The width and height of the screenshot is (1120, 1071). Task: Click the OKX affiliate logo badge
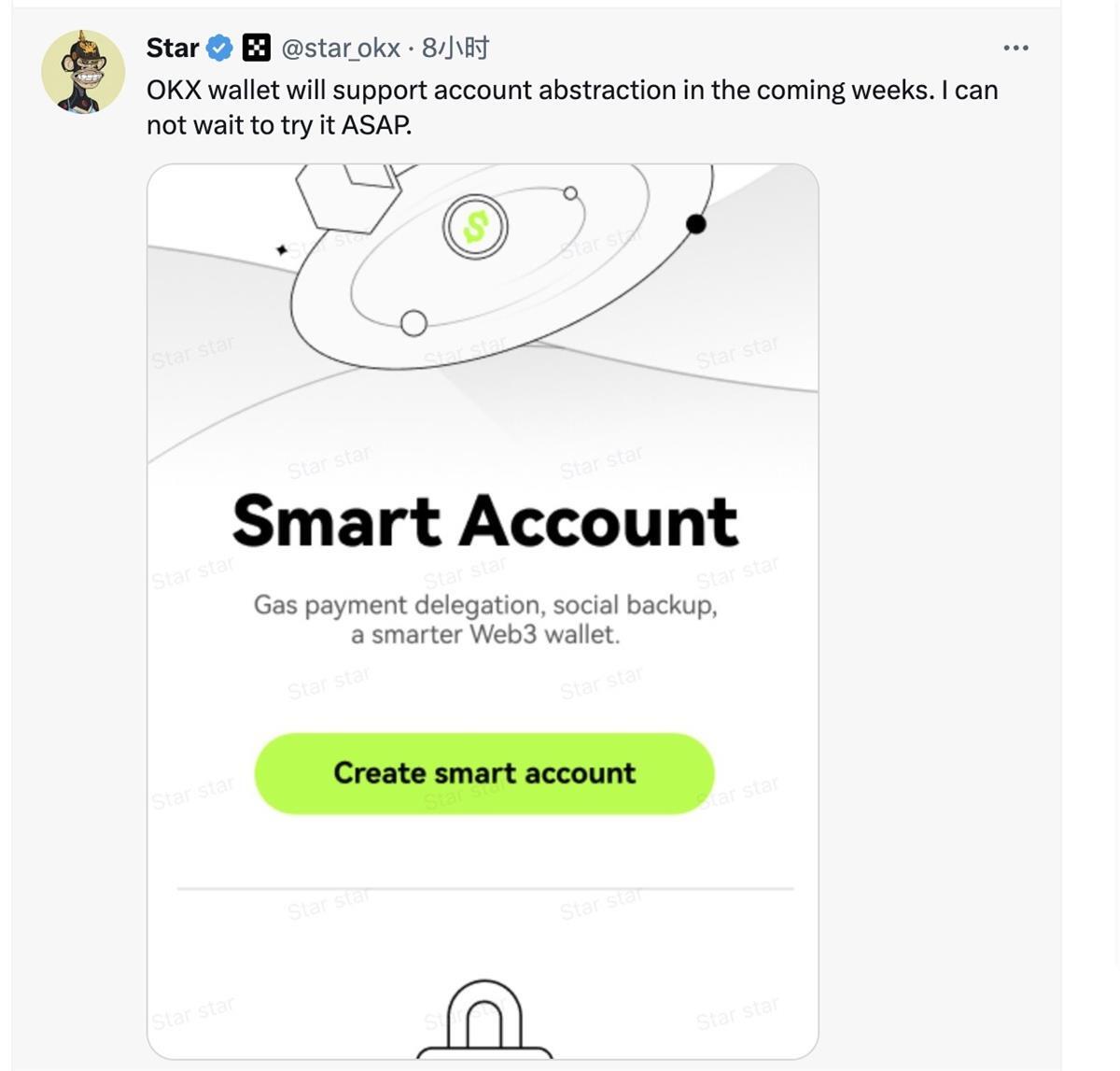click(x=256, y=48)
